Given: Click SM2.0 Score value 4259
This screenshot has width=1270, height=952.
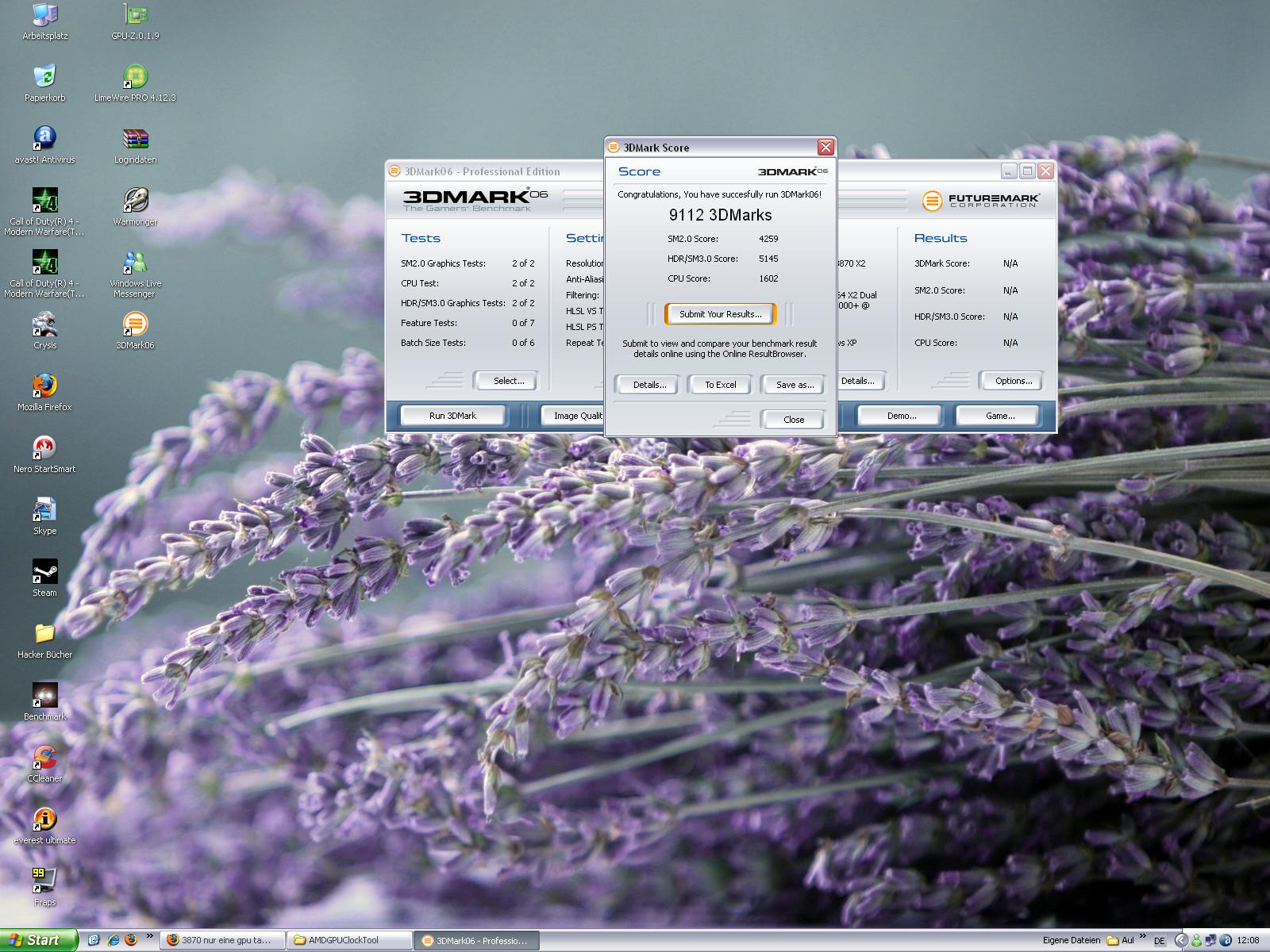Looking at the screenshot, I should coord(768,239).
